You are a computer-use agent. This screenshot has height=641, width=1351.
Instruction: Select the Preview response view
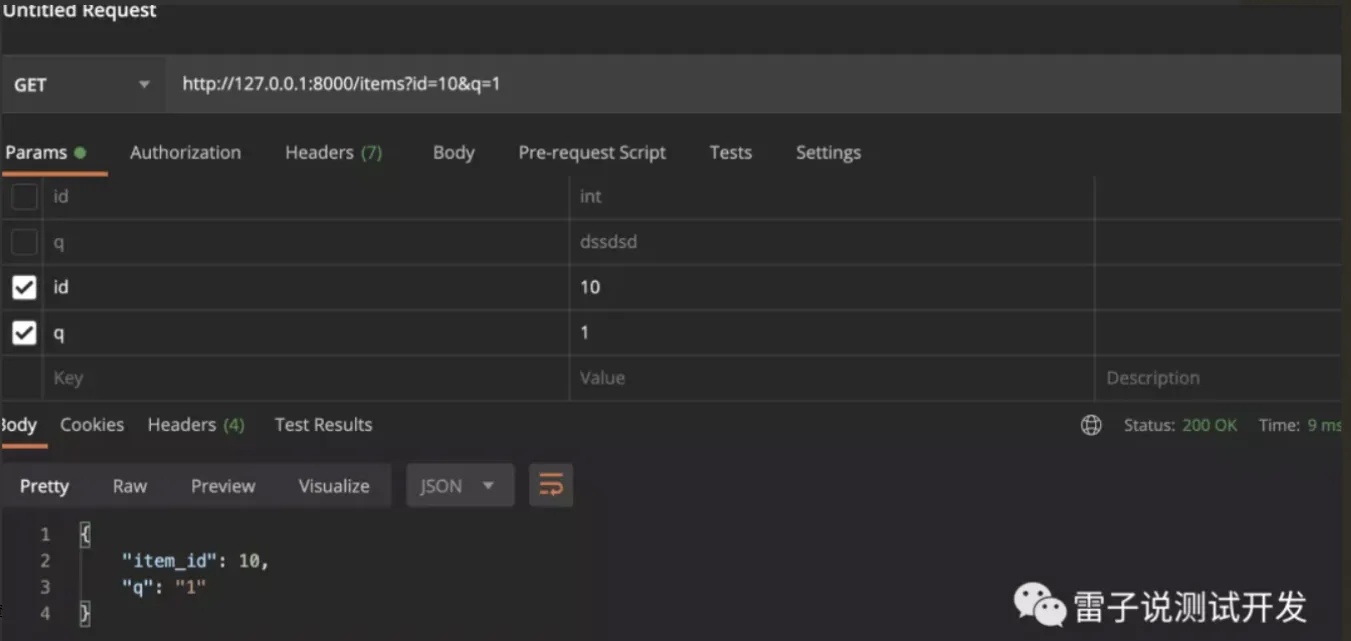coord(223,486)
